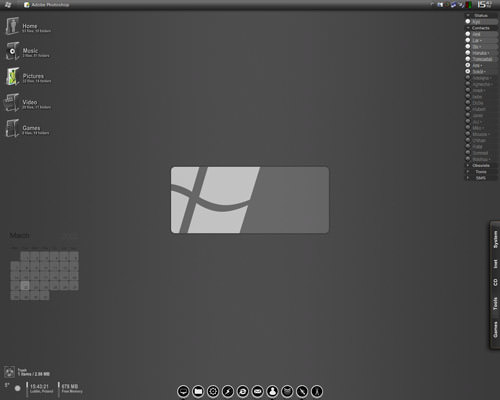Click the Adobe Photoshop taskbar button
The height and width of the screenshot is (400, 500).
(x=47, y=5)
